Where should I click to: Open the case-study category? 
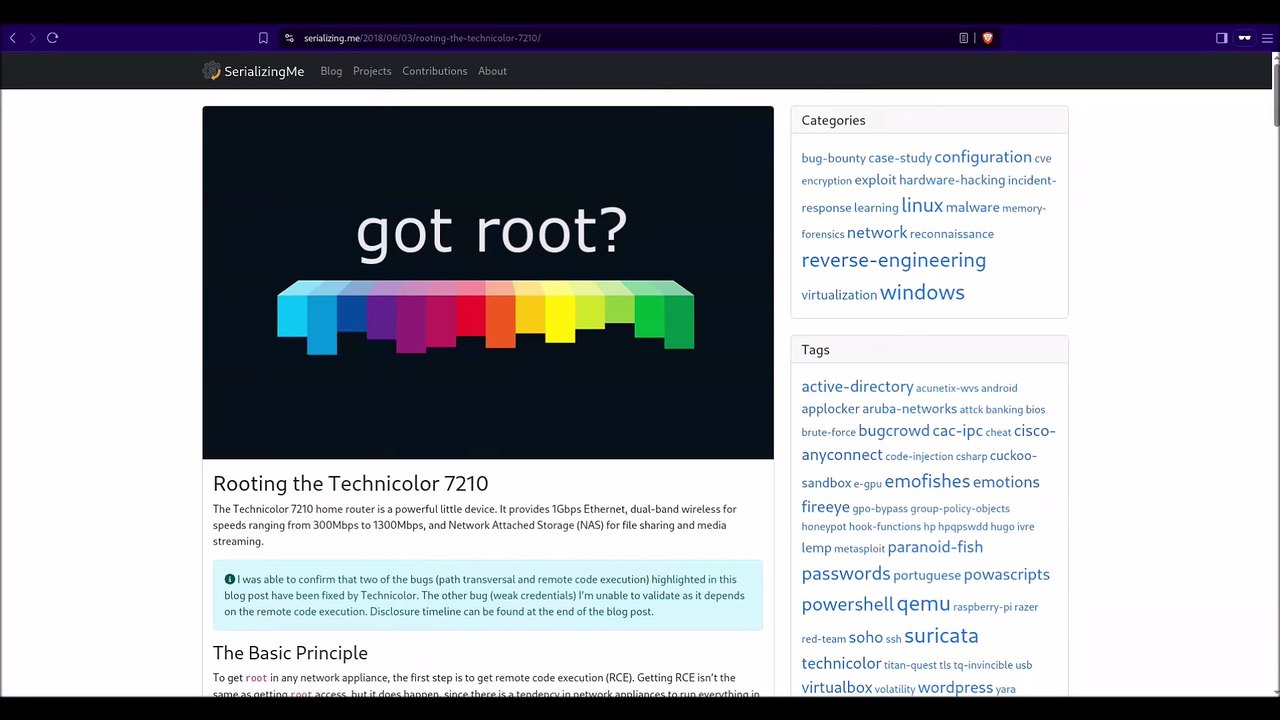[x=900, y=158]
